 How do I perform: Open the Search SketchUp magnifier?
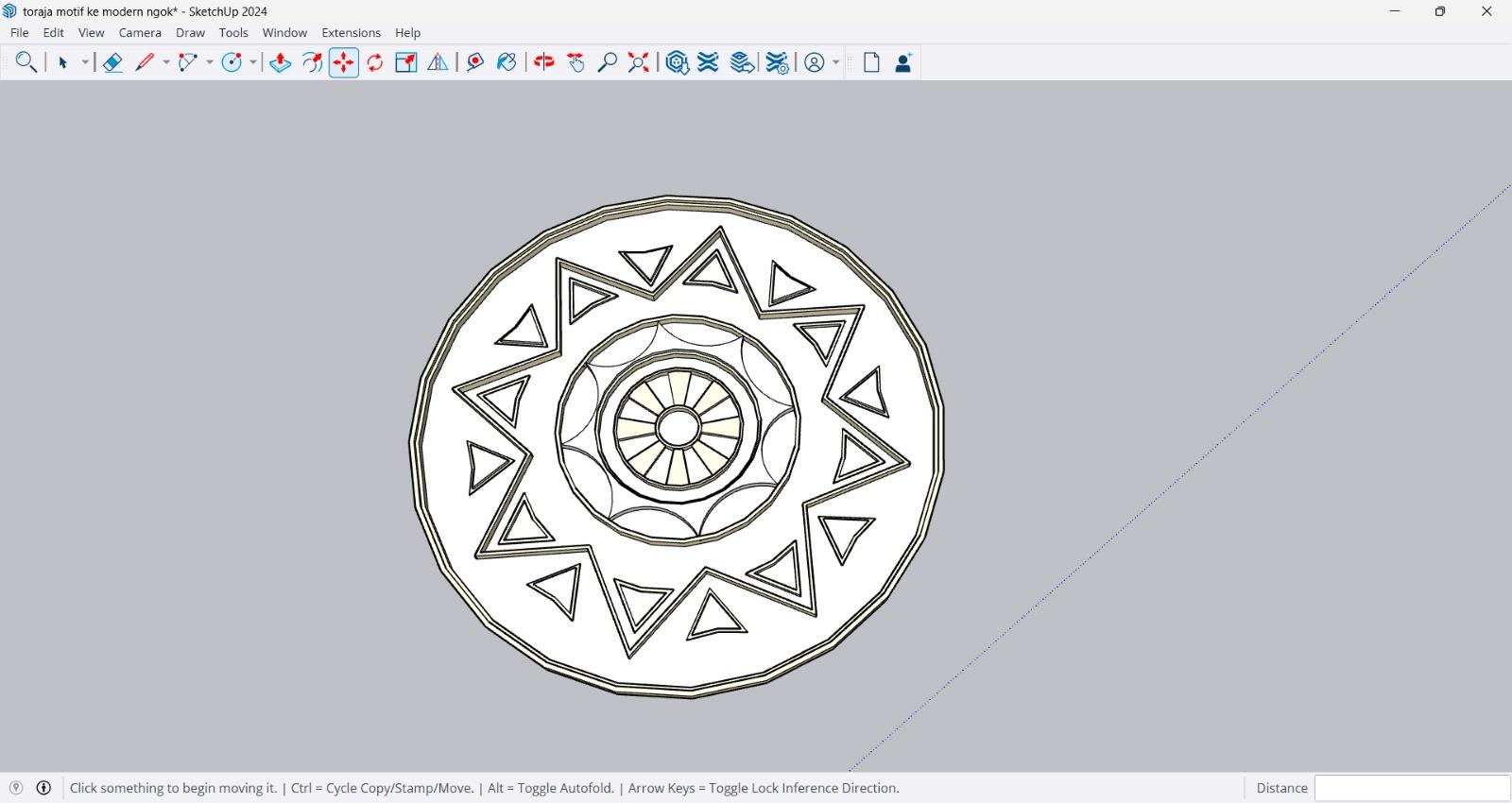click(x=26, y=62)
